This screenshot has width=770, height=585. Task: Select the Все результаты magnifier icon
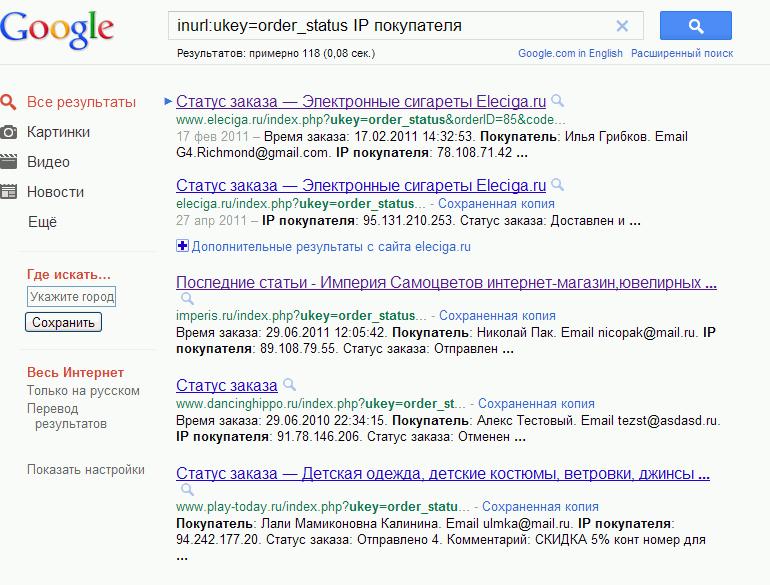coord(8,102)
